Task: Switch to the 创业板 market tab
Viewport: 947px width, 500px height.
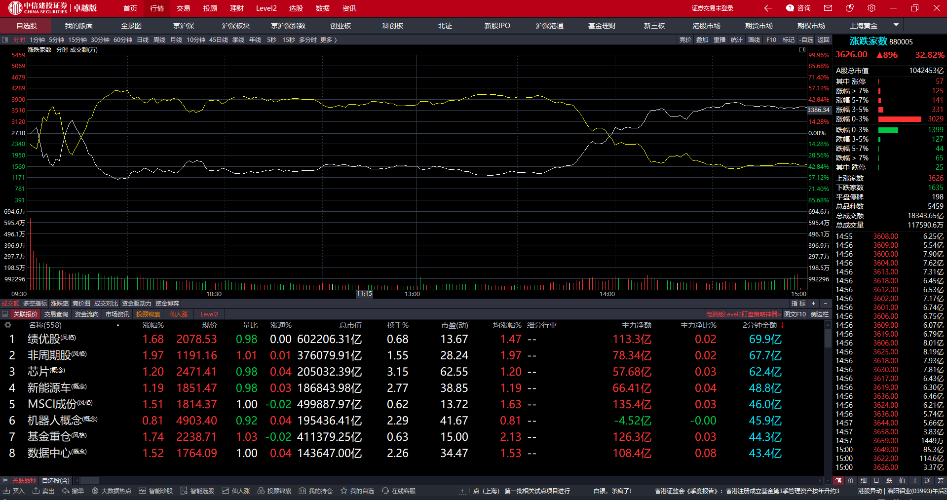Action: point(341,24)
